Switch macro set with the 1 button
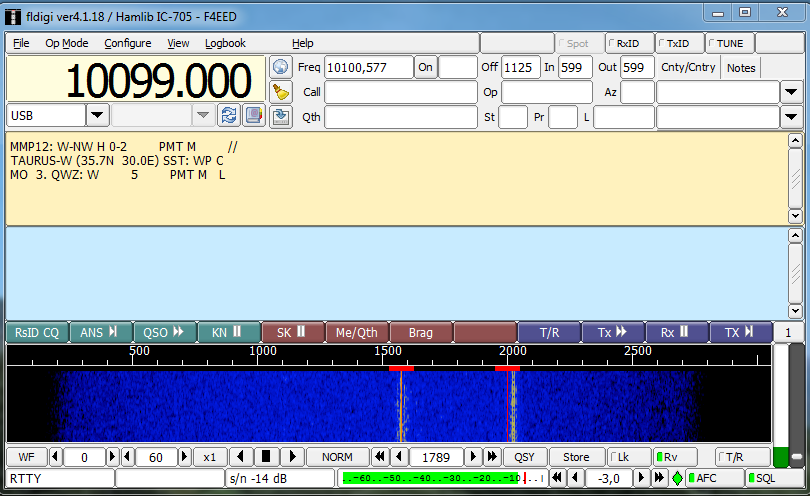 pos(788,333)
